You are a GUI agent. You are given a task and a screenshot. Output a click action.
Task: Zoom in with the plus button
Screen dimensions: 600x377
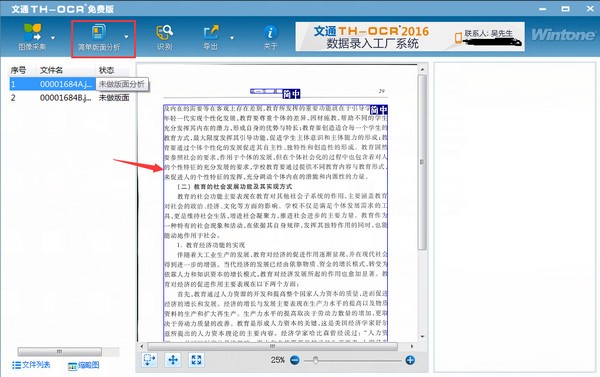(x=410, y=360)
